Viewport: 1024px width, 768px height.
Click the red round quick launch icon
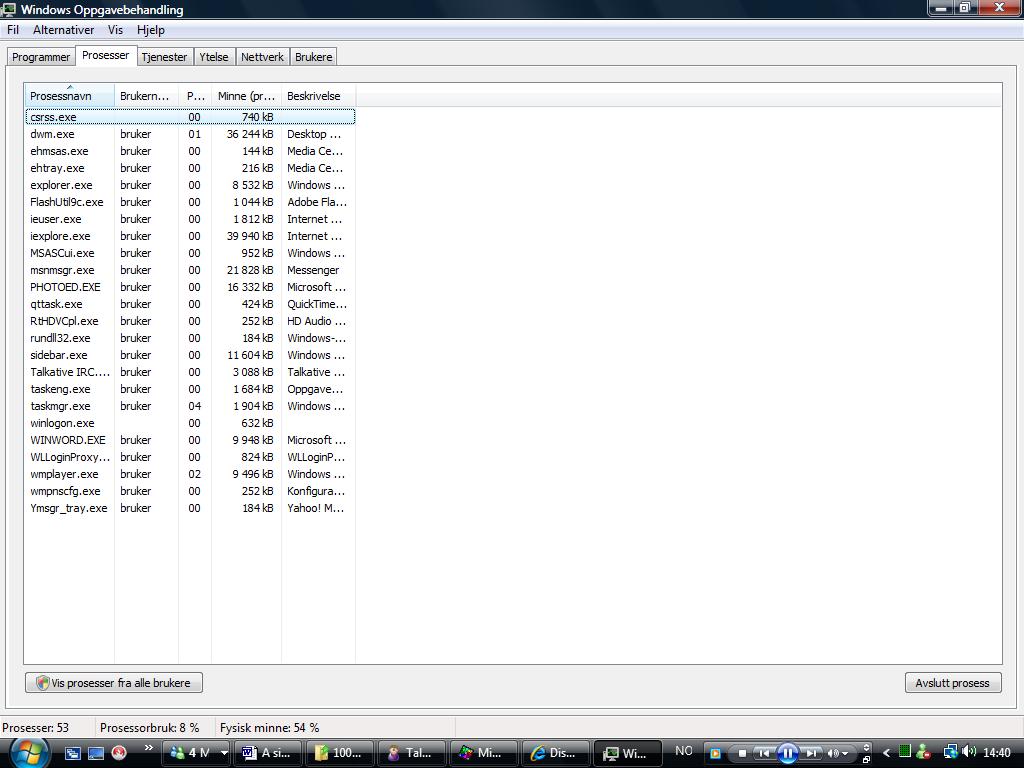pos(119,753)
